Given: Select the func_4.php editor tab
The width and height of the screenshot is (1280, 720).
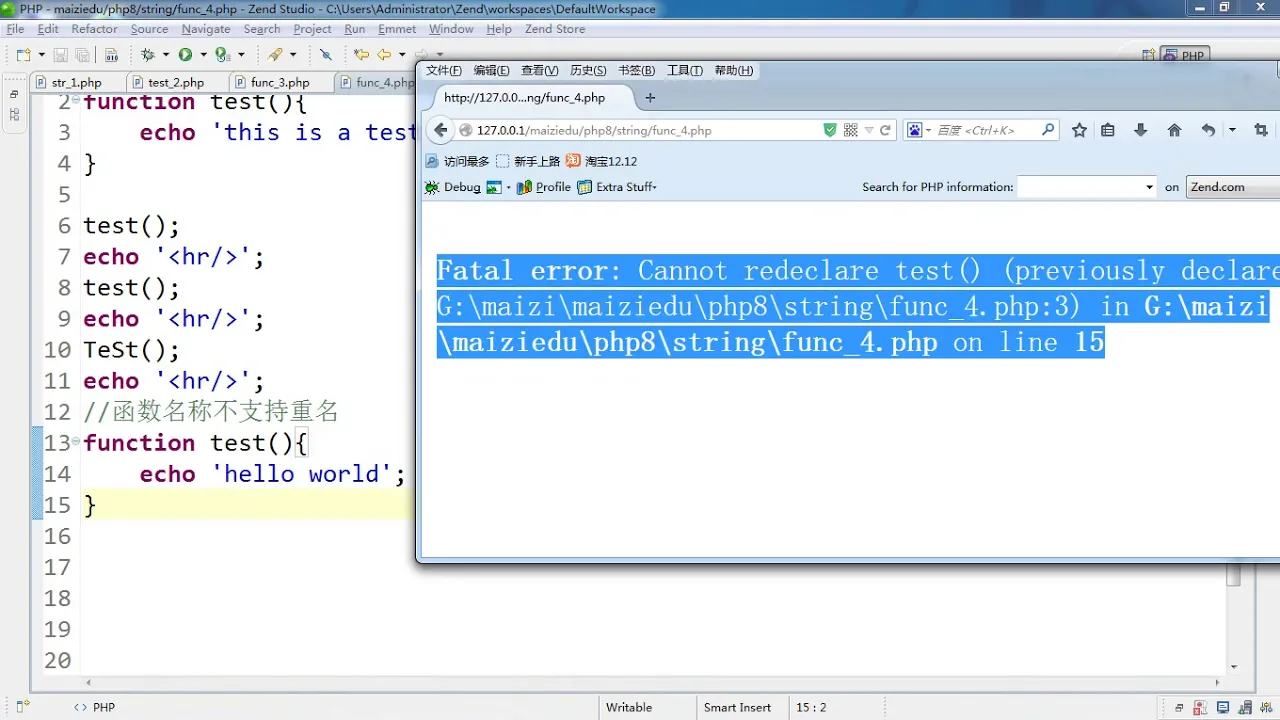Looking at the screenshot, I should coord(378,83).
